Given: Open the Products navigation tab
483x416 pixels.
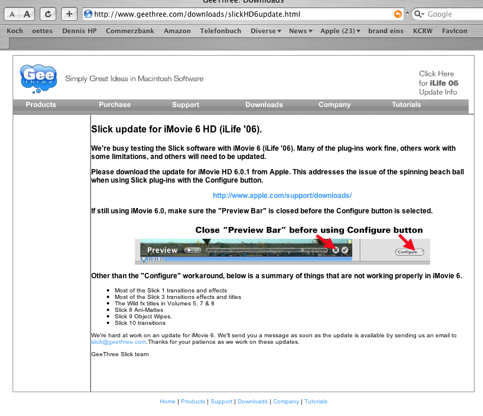Looking at the screenshot, I should click(x=41, y=105).
